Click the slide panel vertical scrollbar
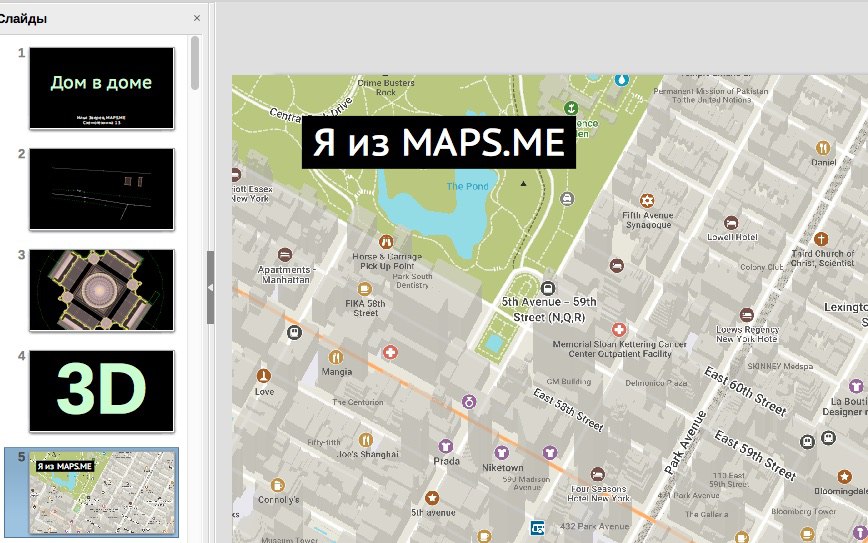The width and height of the screenshot is (868, 543). pos(195,63)
